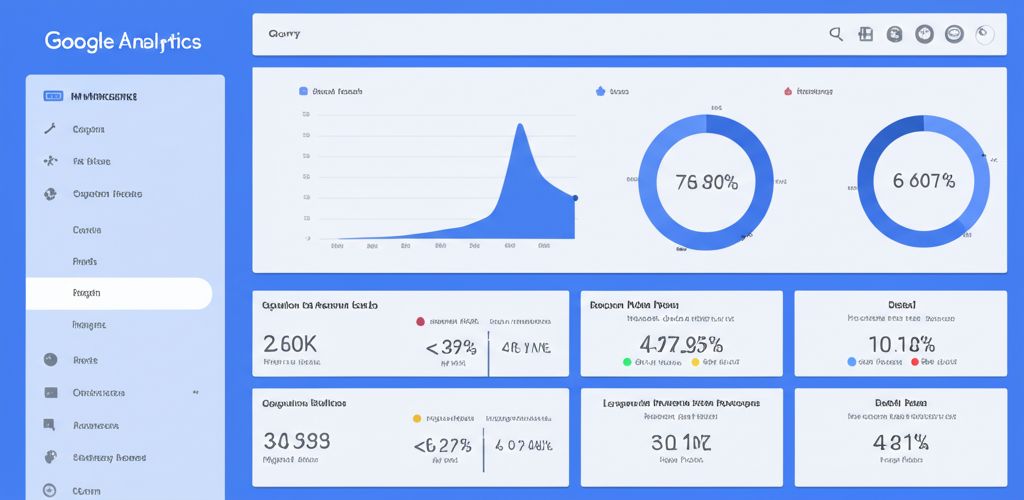
Task: Click the blue rectangle icon atop the sidebar
Action: [53, 97]
